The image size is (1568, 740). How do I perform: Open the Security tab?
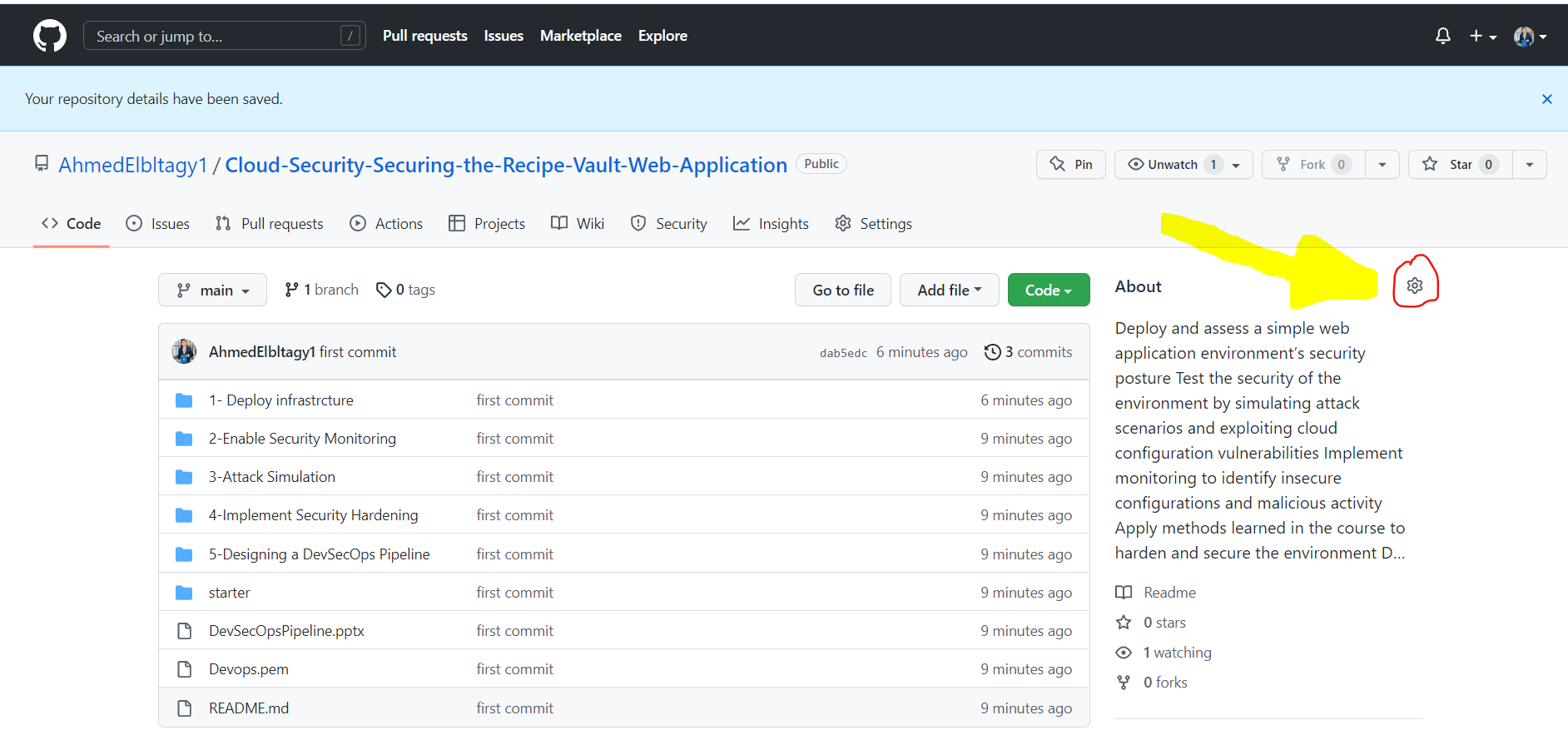click(x=669, y=223)
